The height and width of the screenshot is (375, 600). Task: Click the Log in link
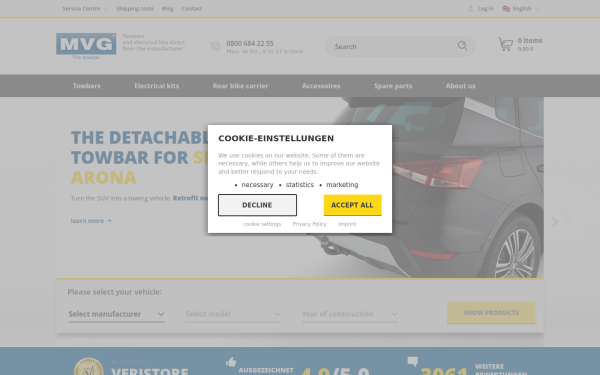tap(486, 8)
